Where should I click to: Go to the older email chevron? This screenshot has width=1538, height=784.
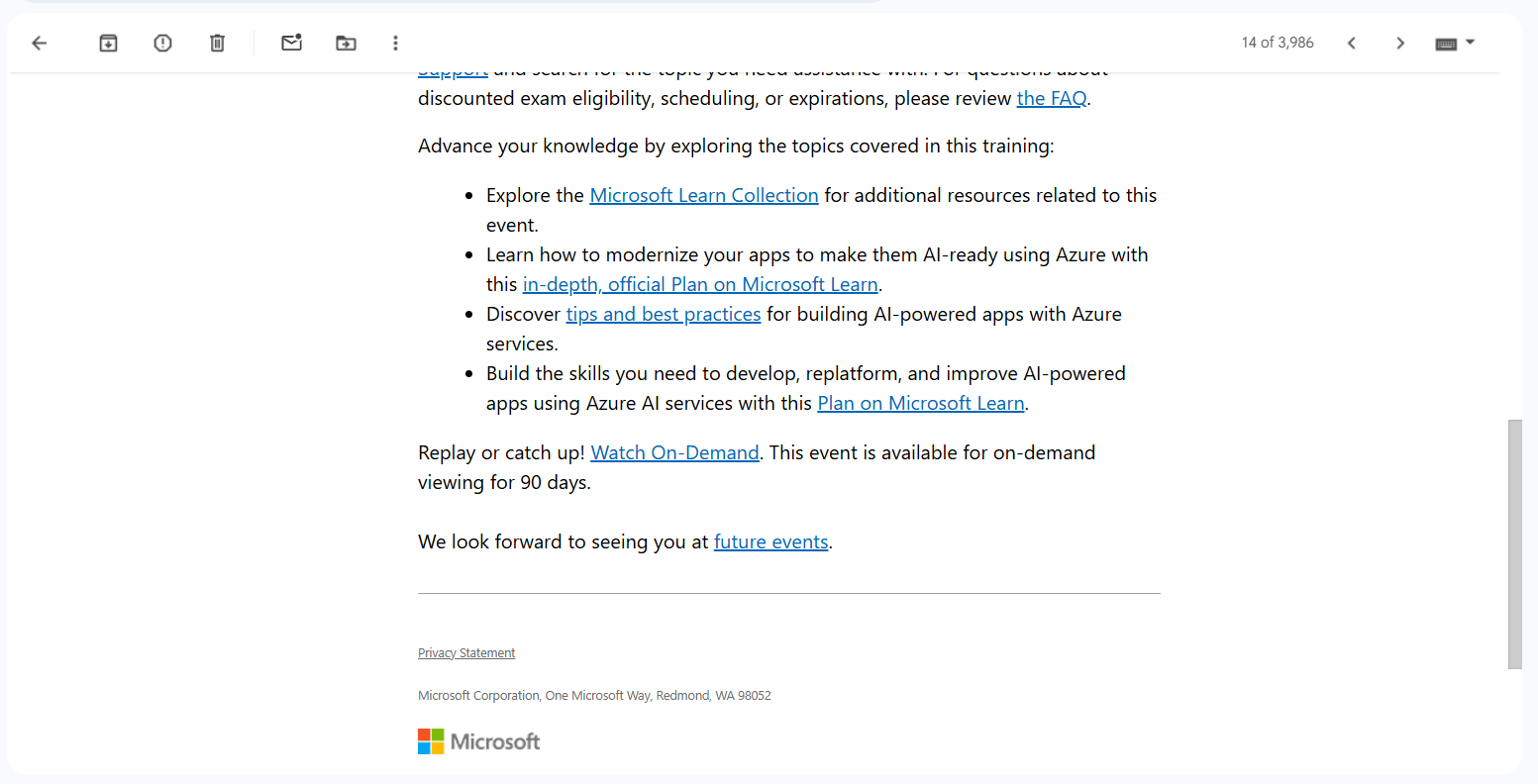tap(1400, 43)
